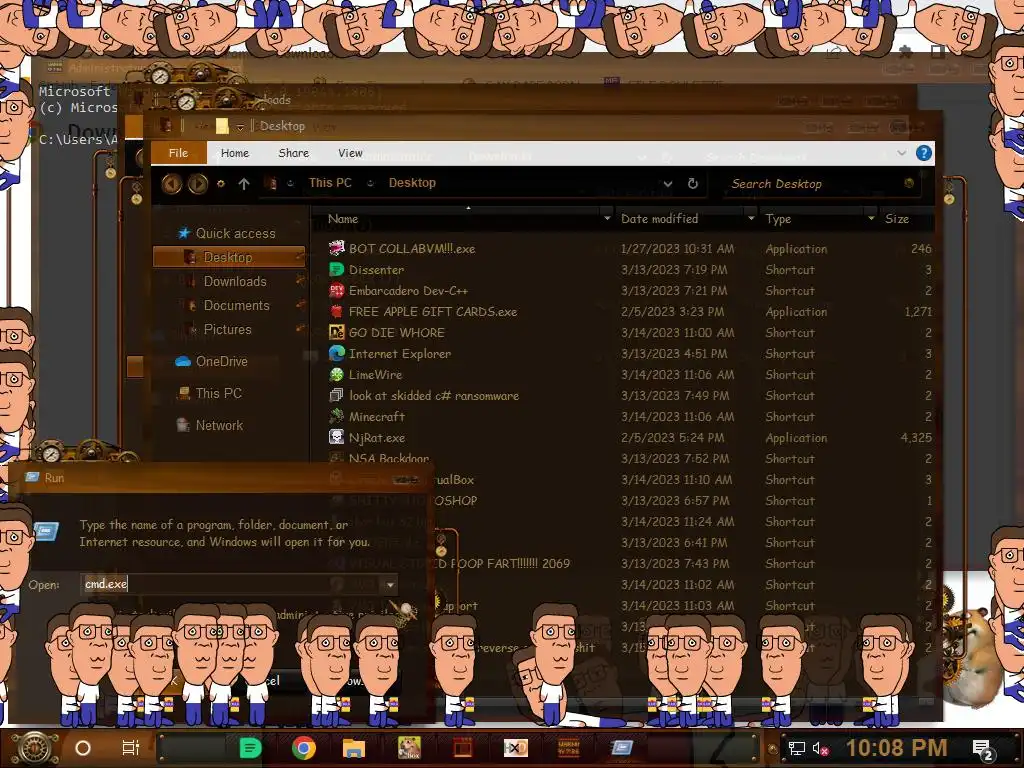Go up one folder level with up arrow
Image resolution: width=1024 pixels, height=768 pixels.
[244, 184]
